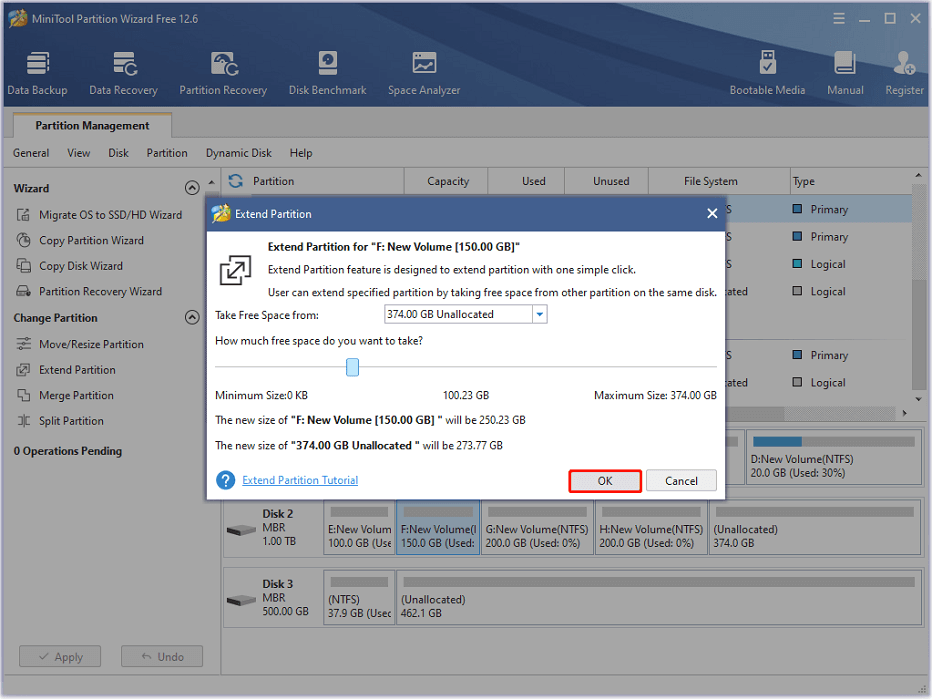Click Cancel in Extend Partition dialog
Viewport: 932px width, 700px height.
point(681,481)
